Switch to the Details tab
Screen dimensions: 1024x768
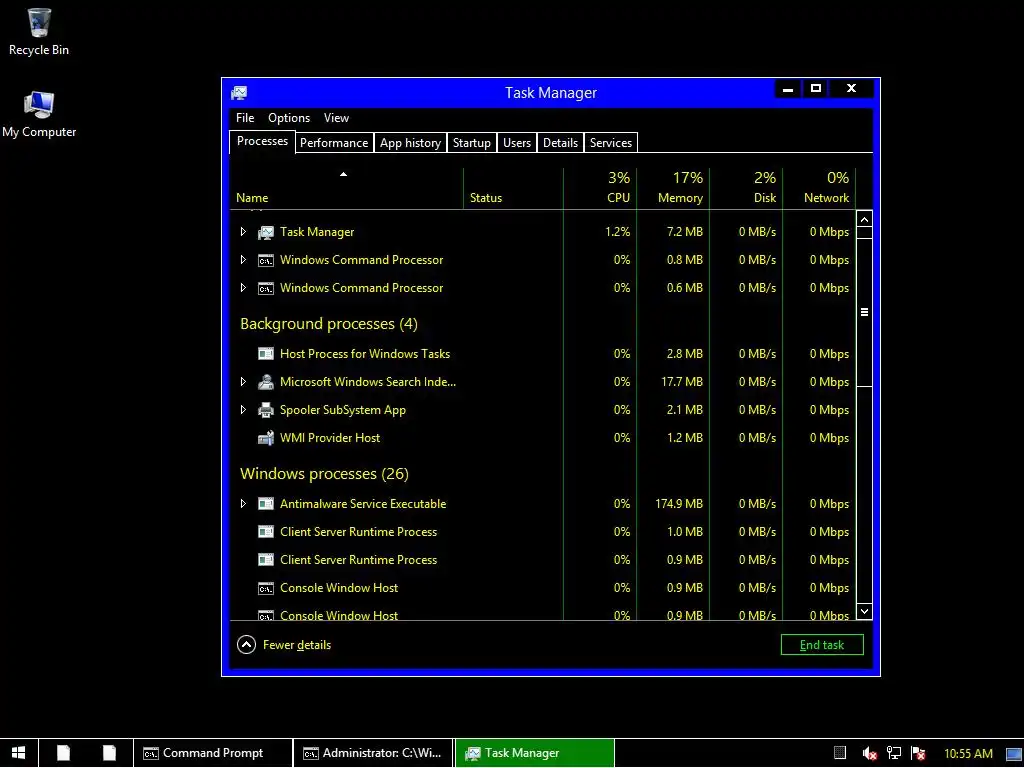coord(560,143)
